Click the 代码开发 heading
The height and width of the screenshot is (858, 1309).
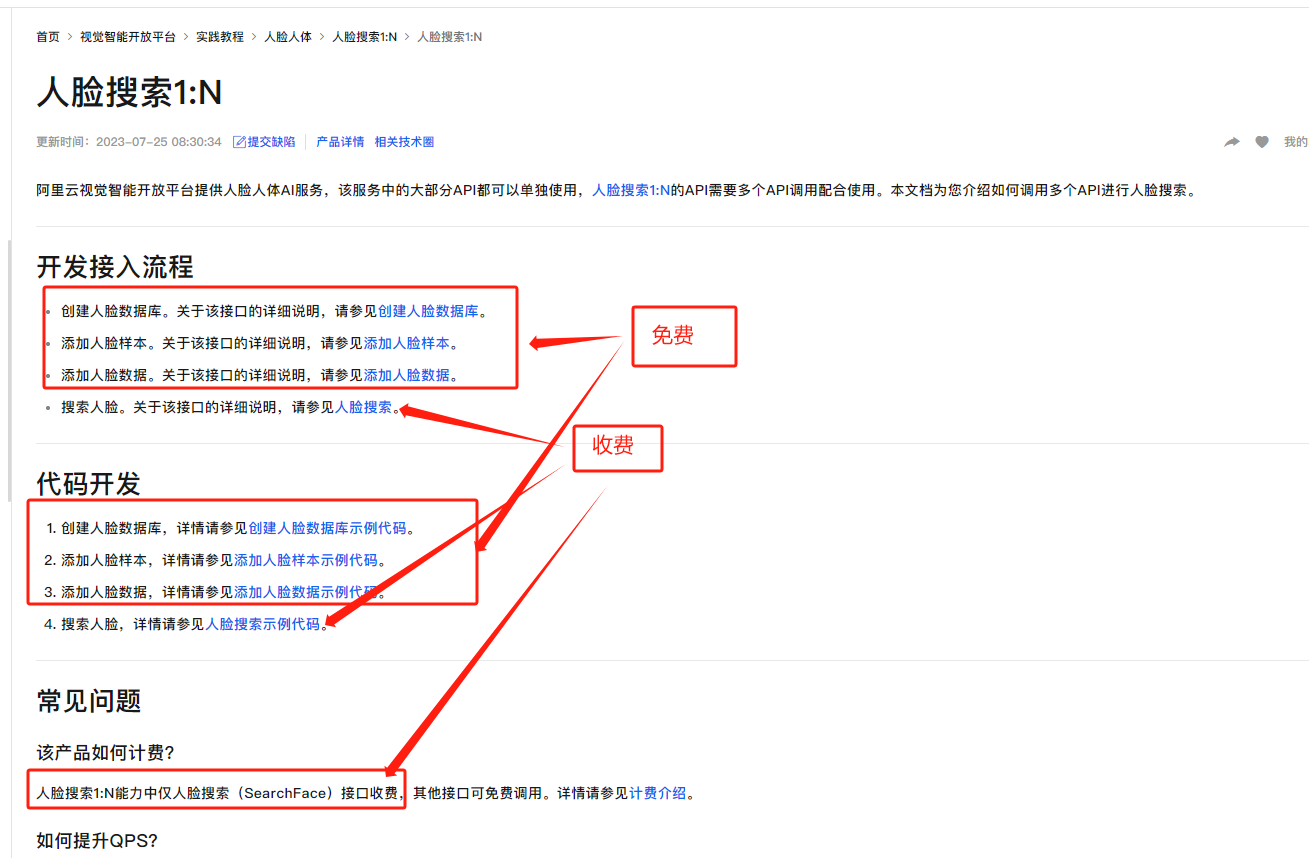[x=88, y=484]
